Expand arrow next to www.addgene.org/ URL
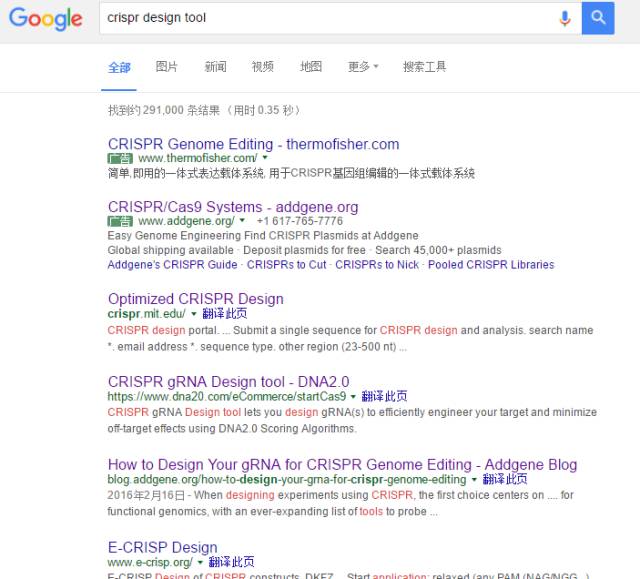Screen dimensions: 640x579 click(242, 220)
